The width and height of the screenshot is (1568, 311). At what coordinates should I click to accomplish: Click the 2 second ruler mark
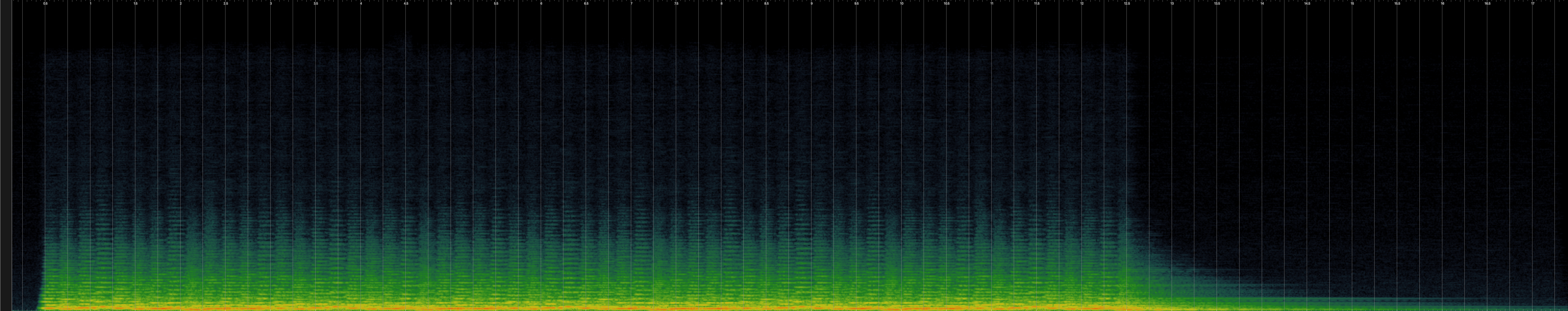[181, 4]
